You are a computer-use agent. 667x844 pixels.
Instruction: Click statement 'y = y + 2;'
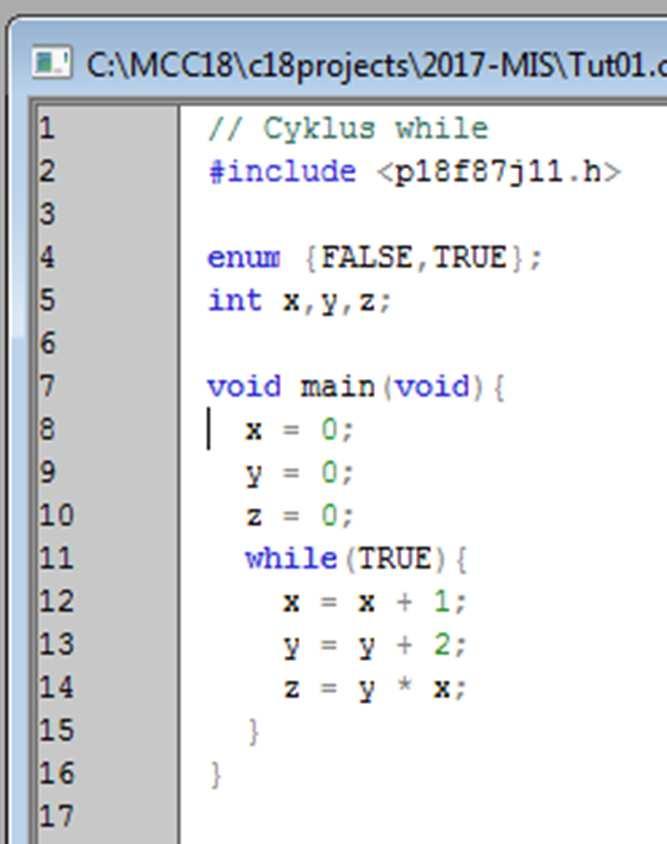coord(374,645)
